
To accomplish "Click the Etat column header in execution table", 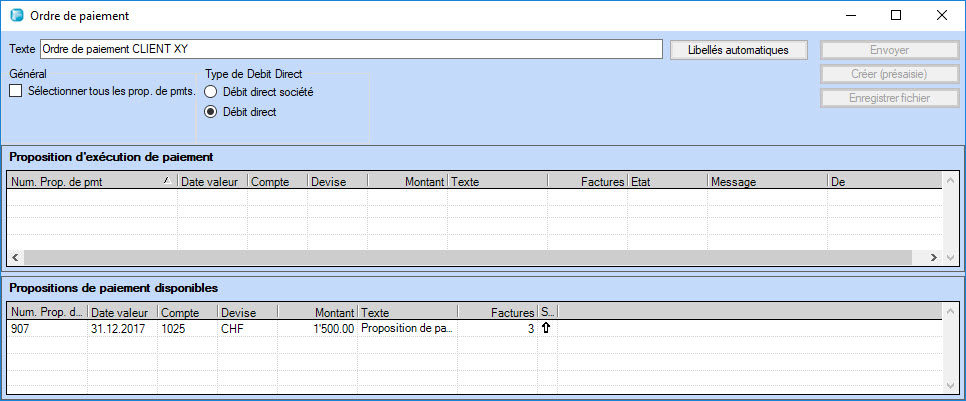I will [666, 182].
